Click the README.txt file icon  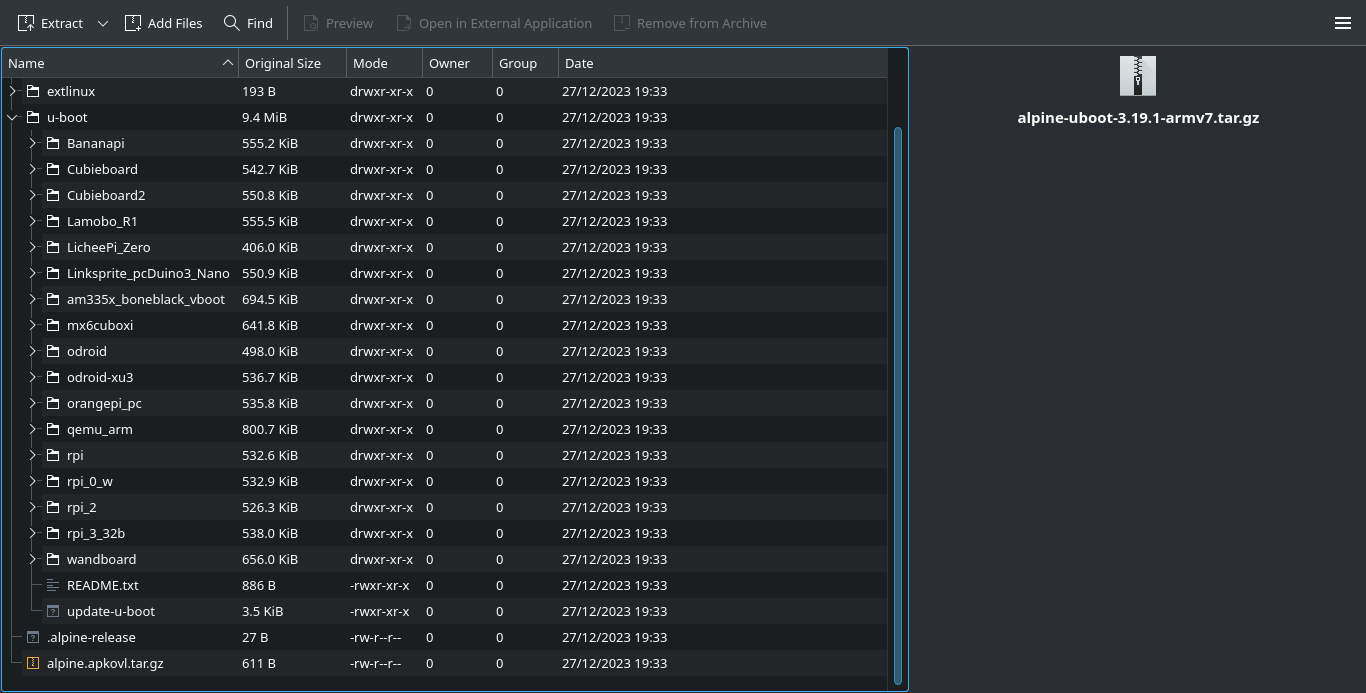coord(52,585)
